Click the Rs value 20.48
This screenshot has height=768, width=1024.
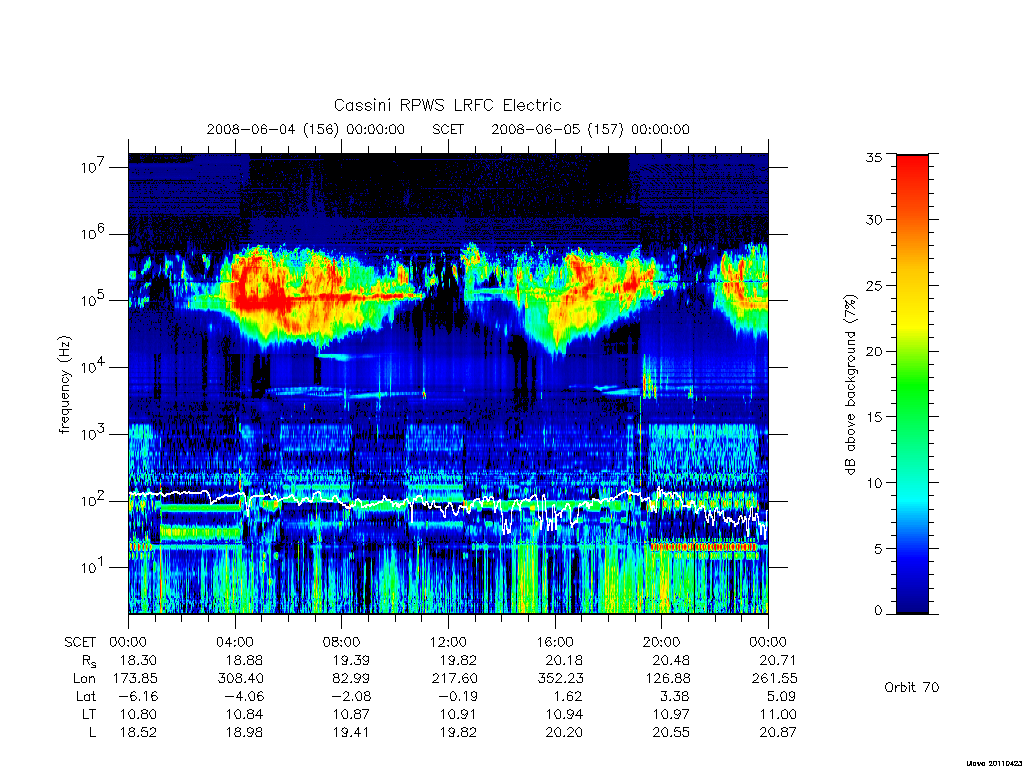671,660
